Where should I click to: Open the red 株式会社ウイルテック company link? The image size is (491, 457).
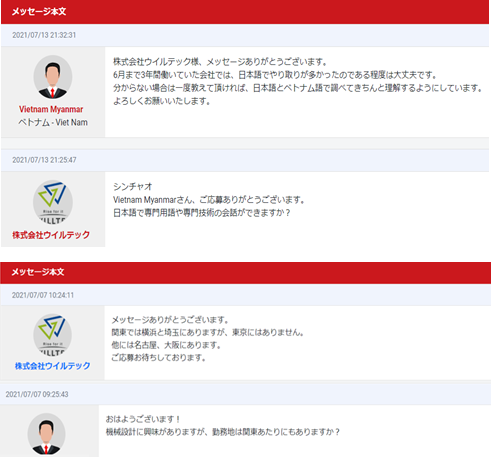[51, 235]
